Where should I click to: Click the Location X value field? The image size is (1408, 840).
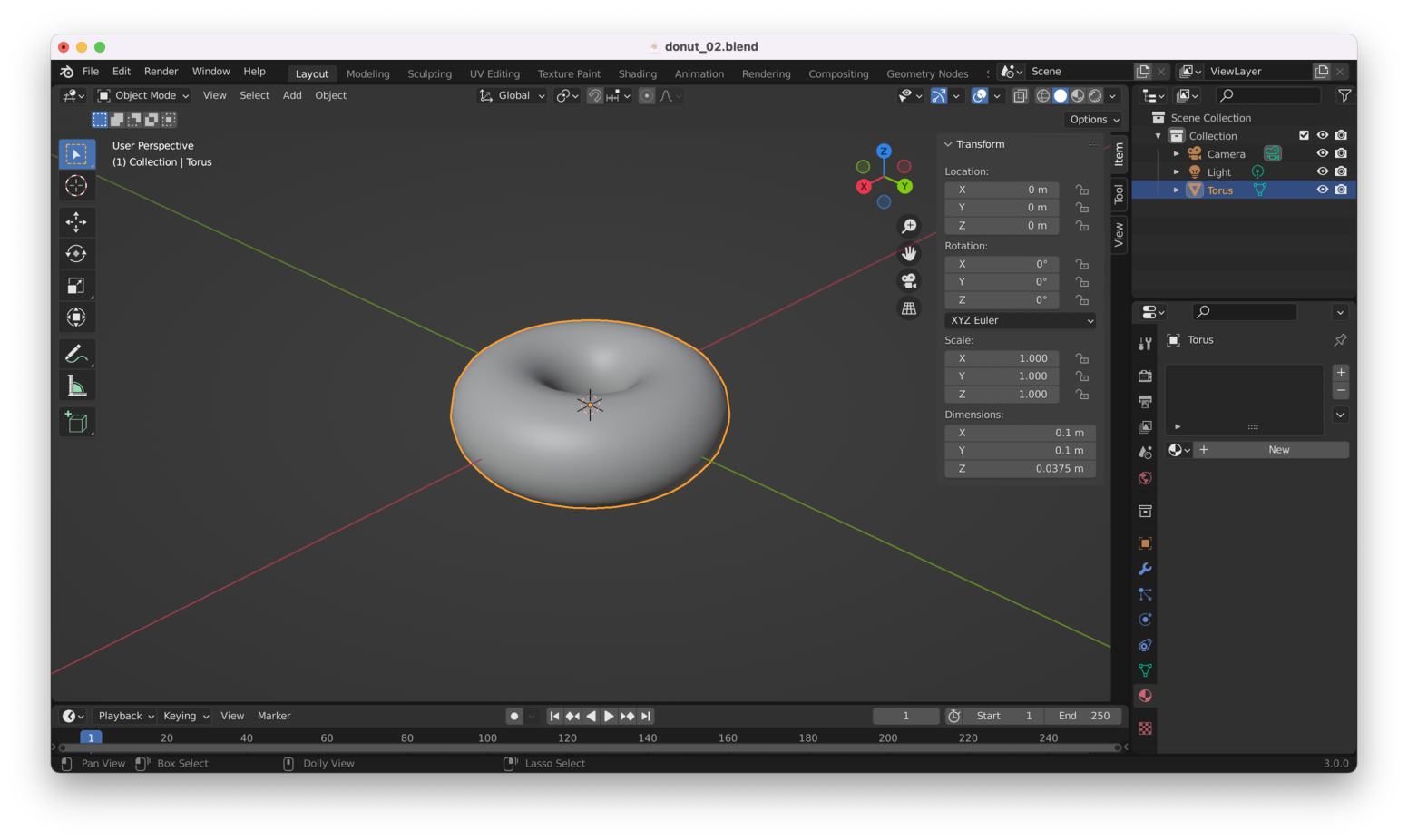1002,190
